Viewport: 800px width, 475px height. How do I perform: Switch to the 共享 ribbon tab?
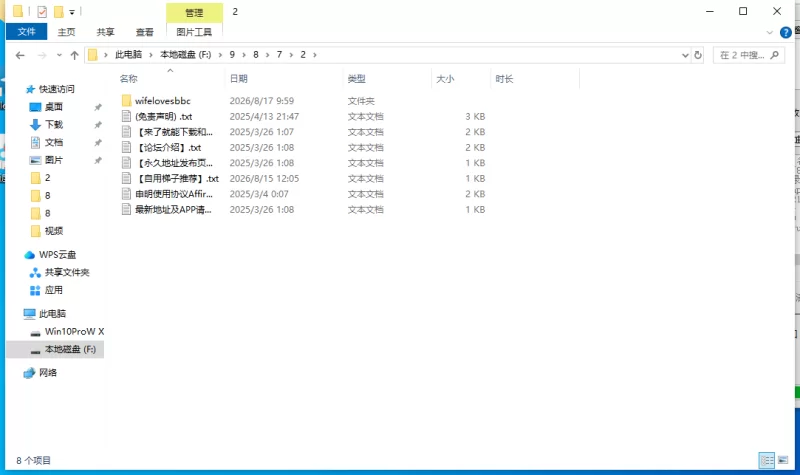tap(106, 32)
